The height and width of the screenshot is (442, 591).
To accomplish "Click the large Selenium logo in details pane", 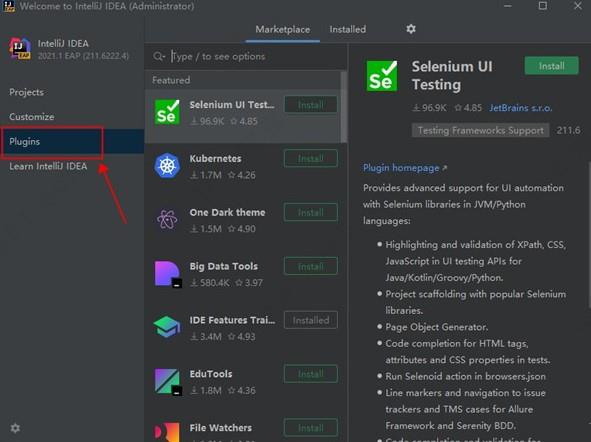I will click(x=381, y=76).
